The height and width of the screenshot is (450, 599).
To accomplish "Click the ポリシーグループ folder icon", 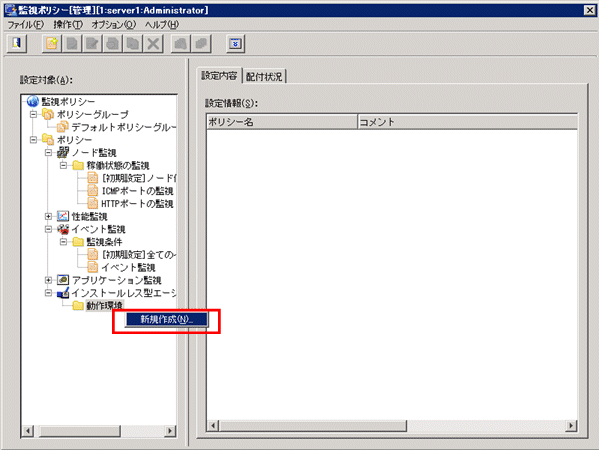I will point(48,114).
